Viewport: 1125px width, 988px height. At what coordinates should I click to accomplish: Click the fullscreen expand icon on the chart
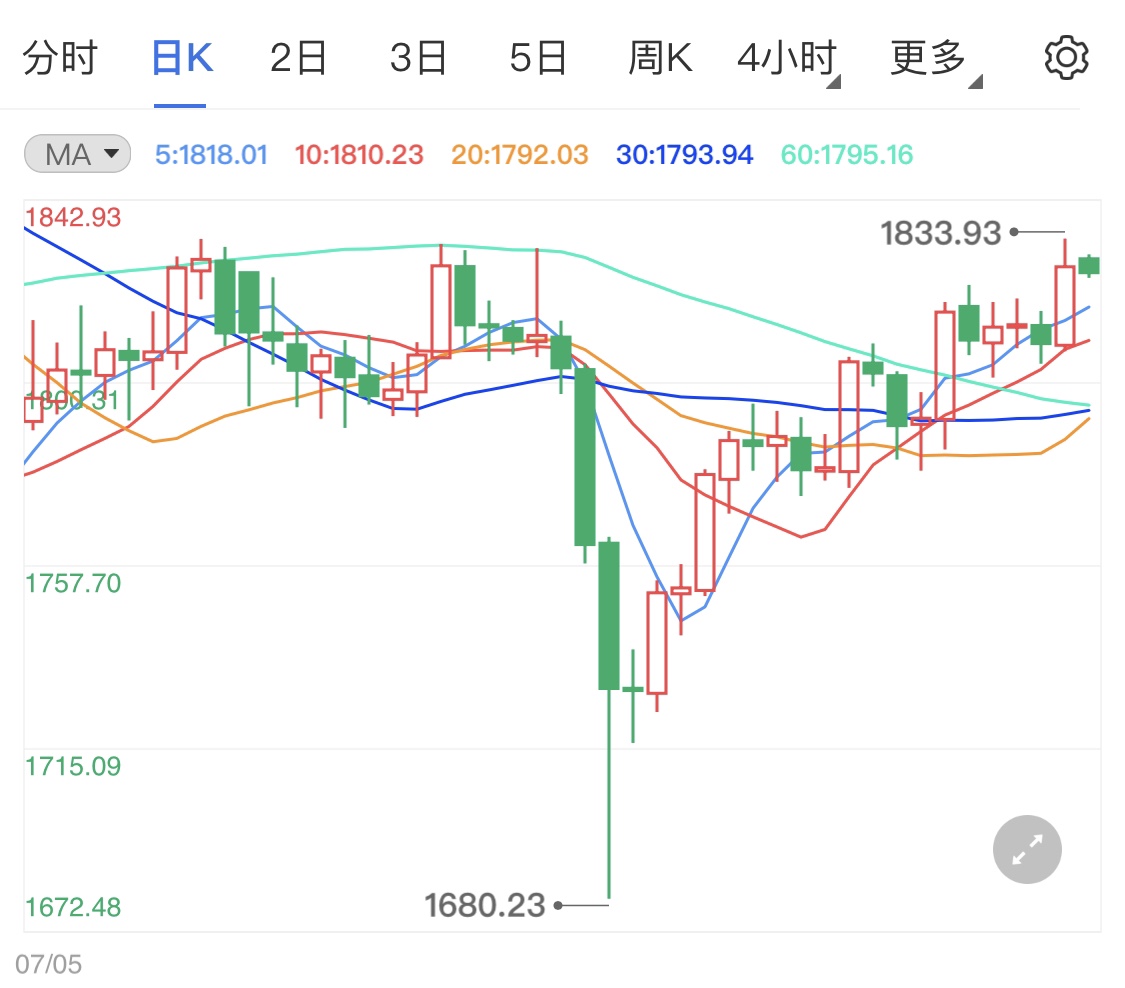[1026, 849]
